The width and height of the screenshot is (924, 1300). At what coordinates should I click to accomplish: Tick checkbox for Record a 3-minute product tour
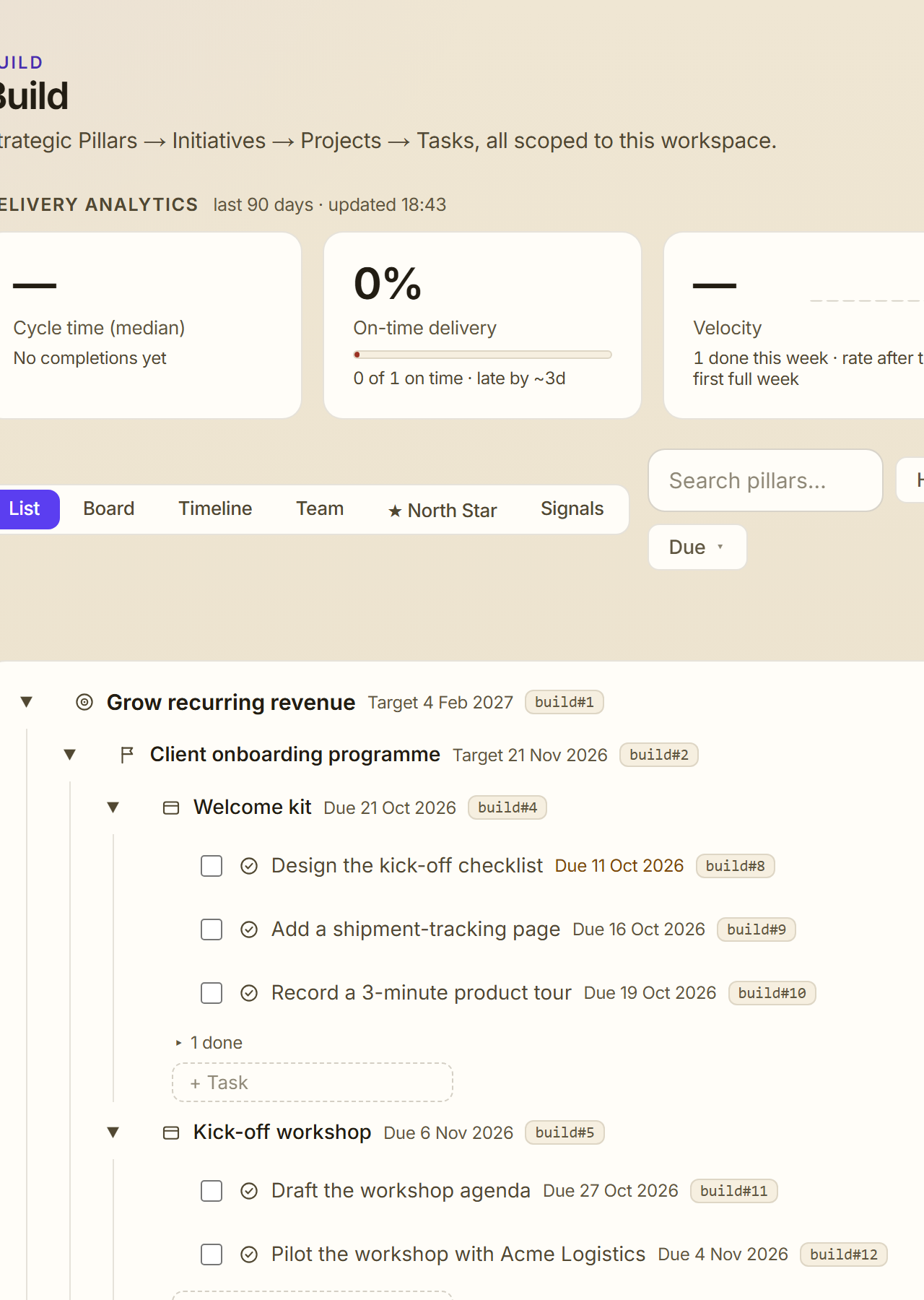click(x=212, y=993)
